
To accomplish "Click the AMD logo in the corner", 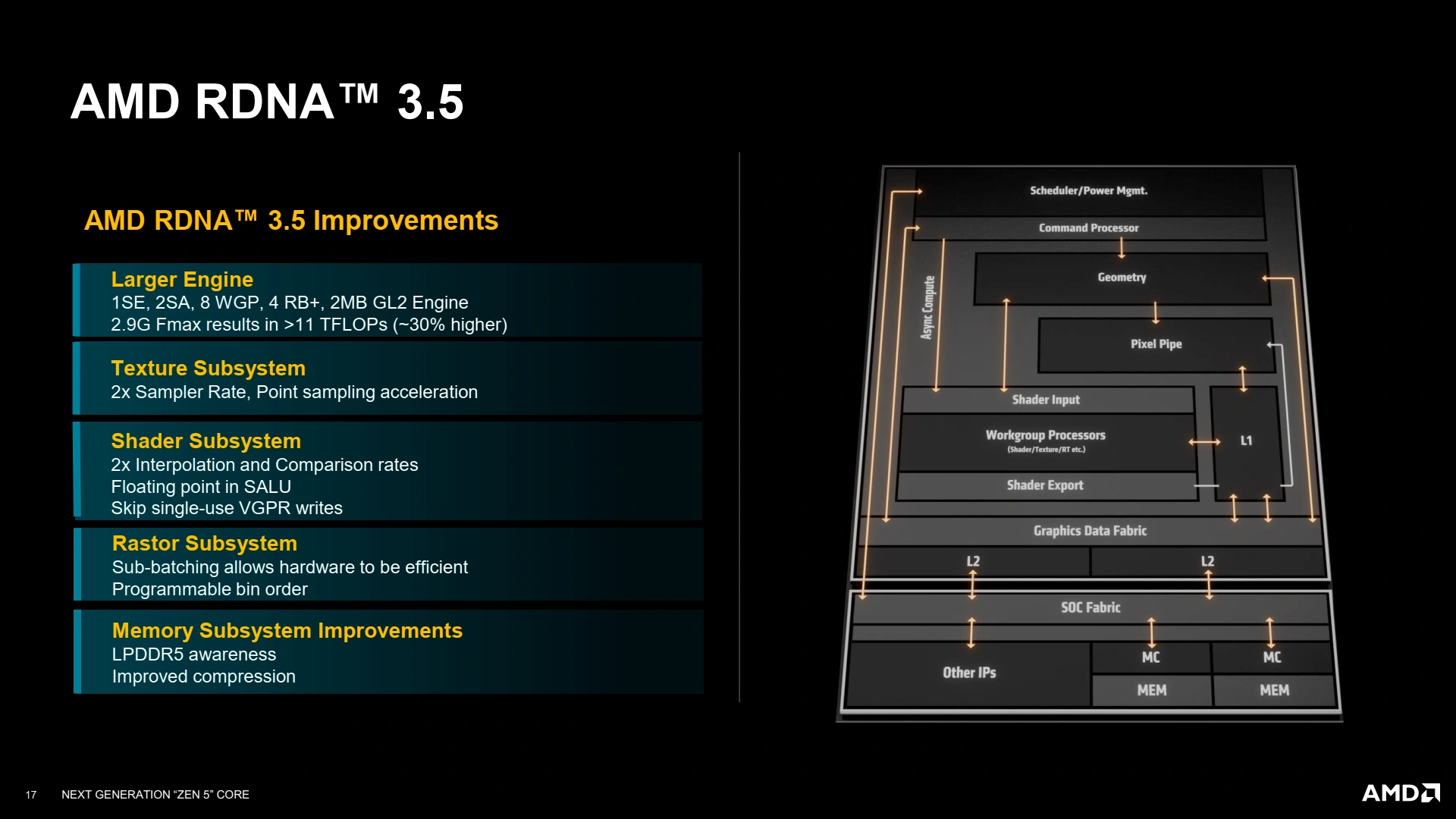I will [x=1401, y=793].
